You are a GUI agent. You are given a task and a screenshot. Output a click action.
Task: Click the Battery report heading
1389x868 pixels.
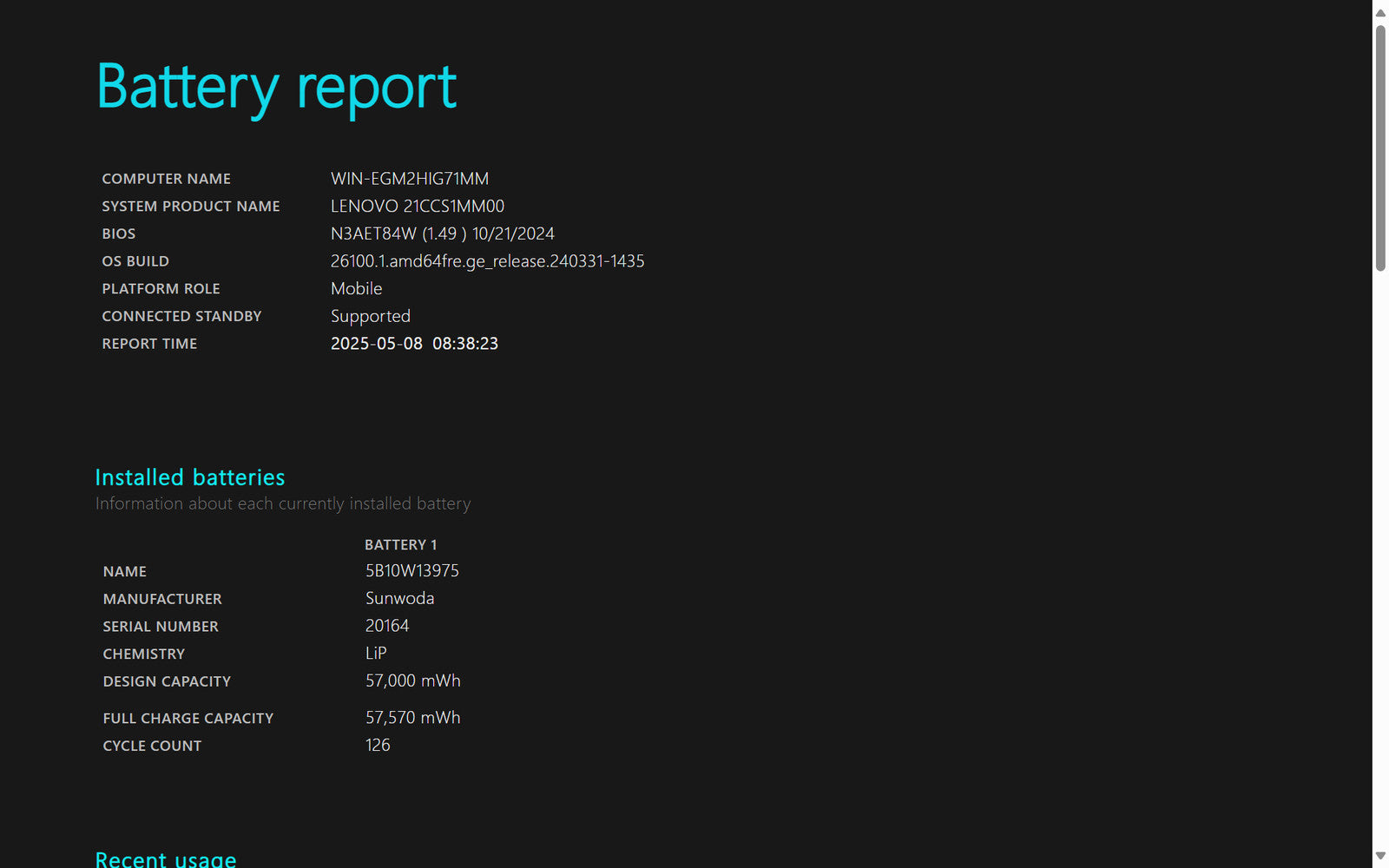pos(277,88)
